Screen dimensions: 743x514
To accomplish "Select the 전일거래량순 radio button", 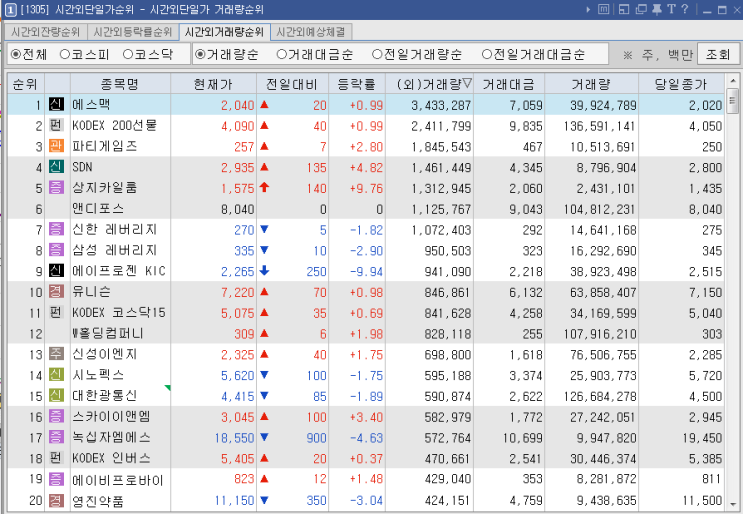I will (x=377, y=54).
